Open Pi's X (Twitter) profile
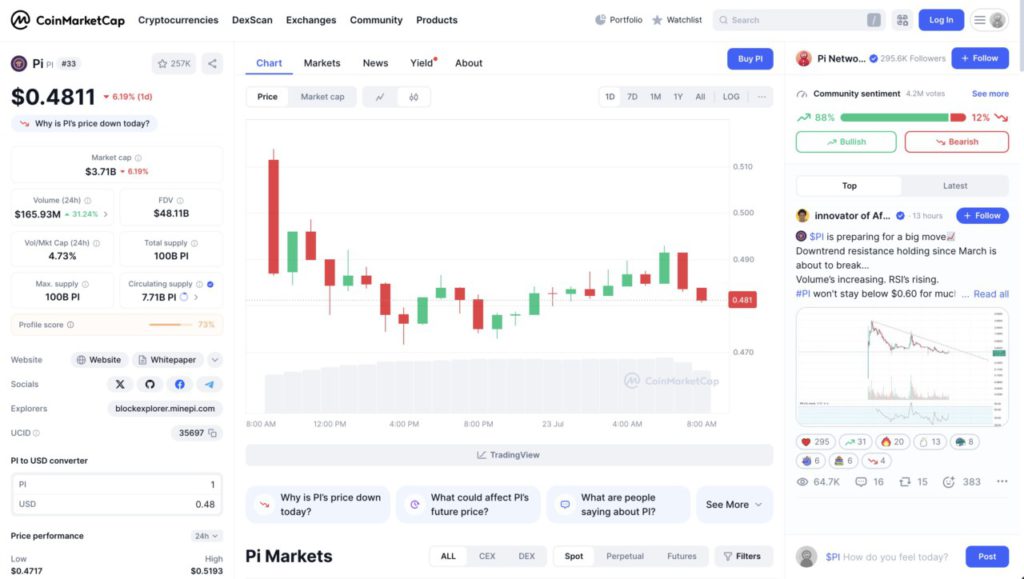 [120, 384]
